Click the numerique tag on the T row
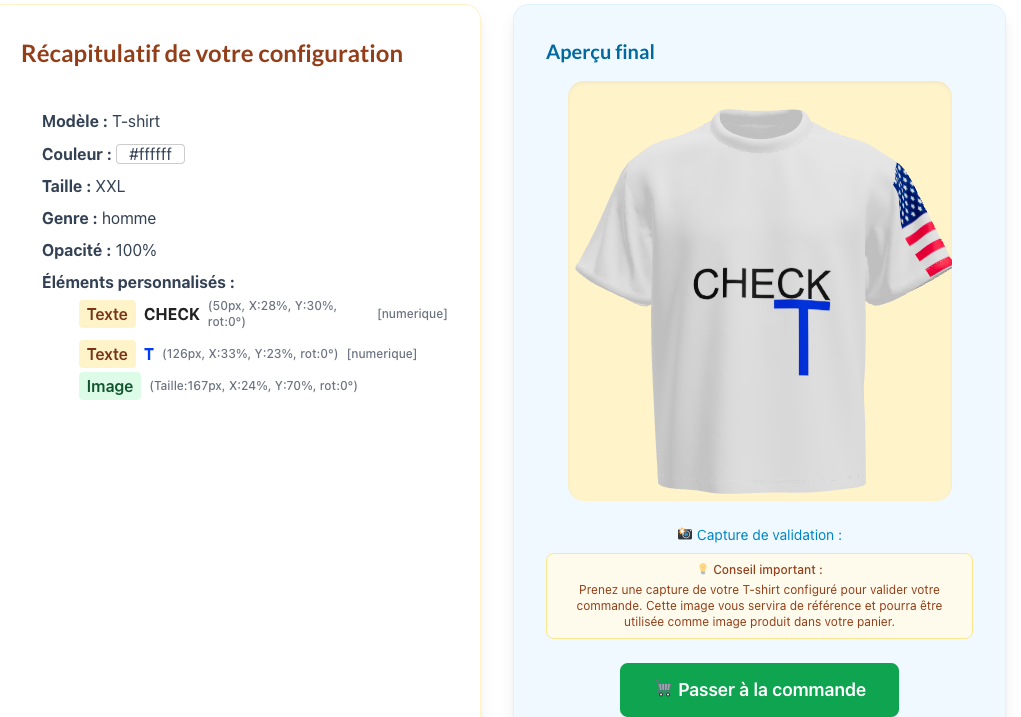 point(382,354)
